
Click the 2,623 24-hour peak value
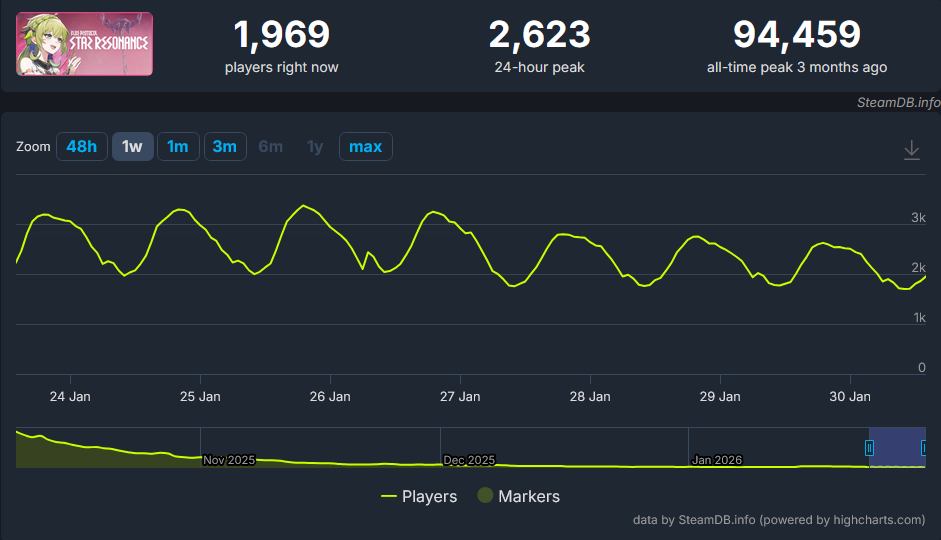pyautogui.click(x=540, y=35)
